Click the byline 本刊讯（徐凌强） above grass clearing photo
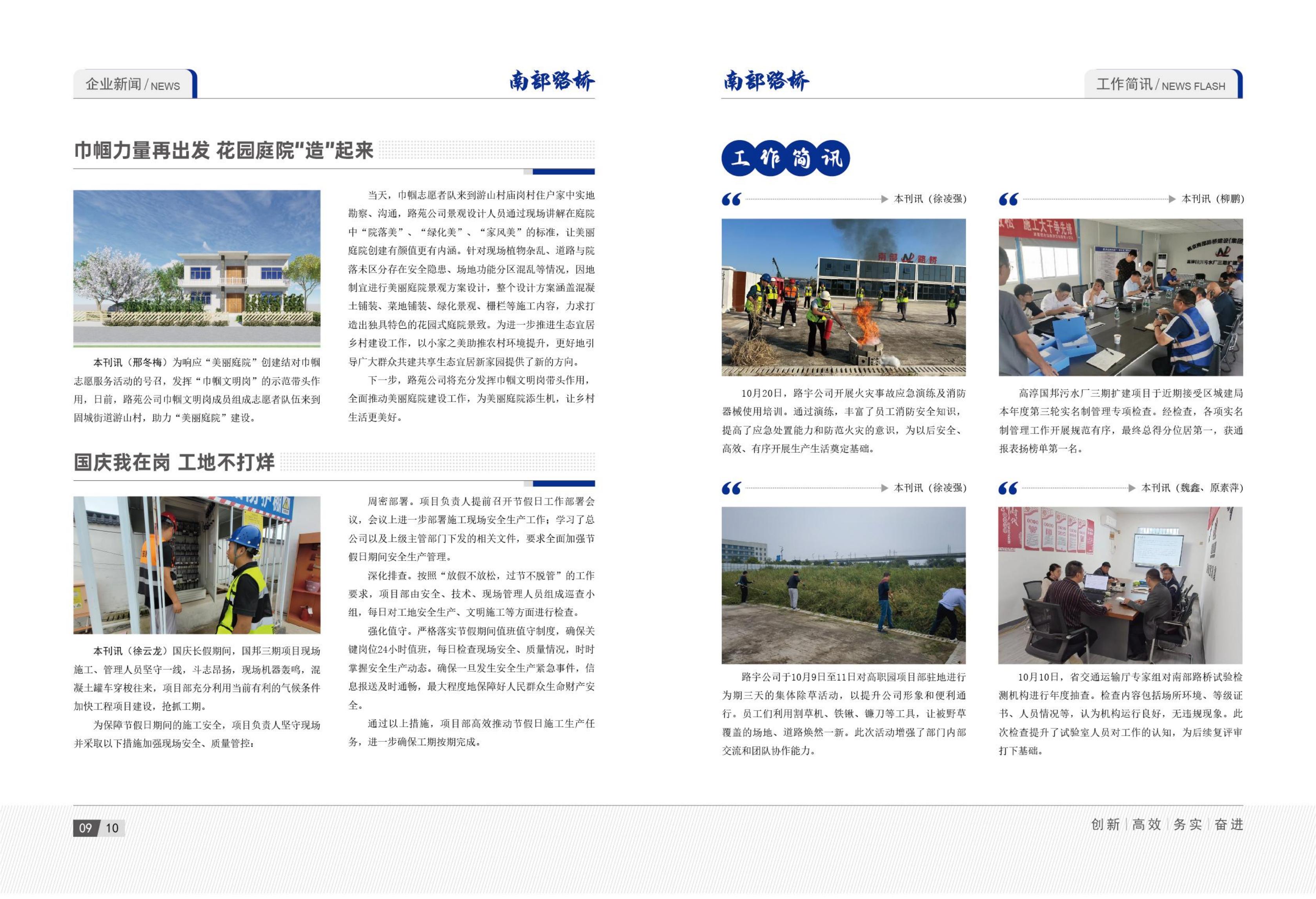Screen dimensions: 1316x899 (x=930, y=488)
